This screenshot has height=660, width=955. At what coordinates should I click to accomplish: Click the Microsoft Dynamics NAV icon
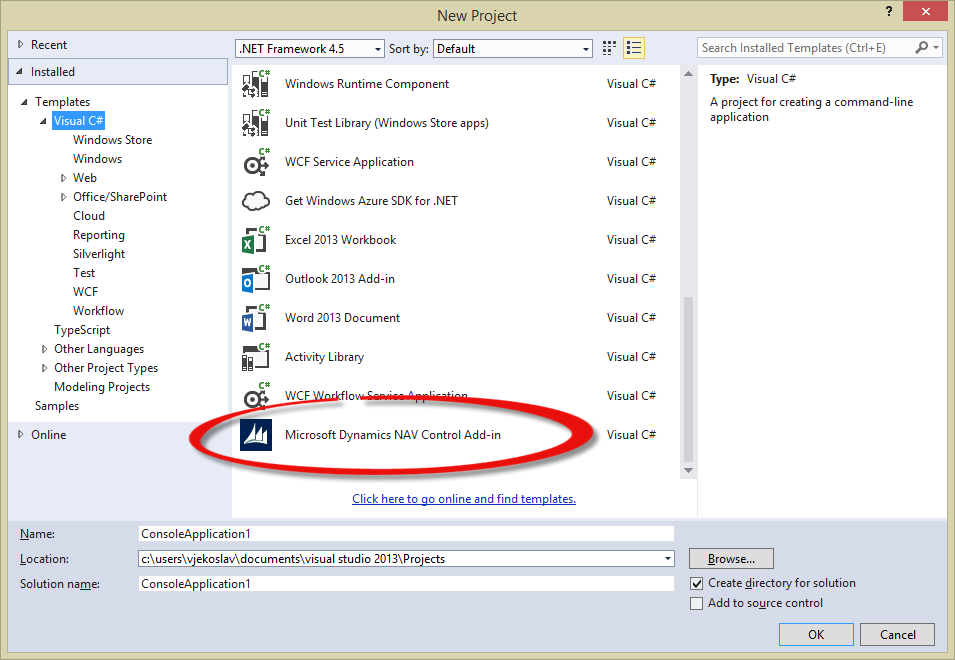coord(256,435)
